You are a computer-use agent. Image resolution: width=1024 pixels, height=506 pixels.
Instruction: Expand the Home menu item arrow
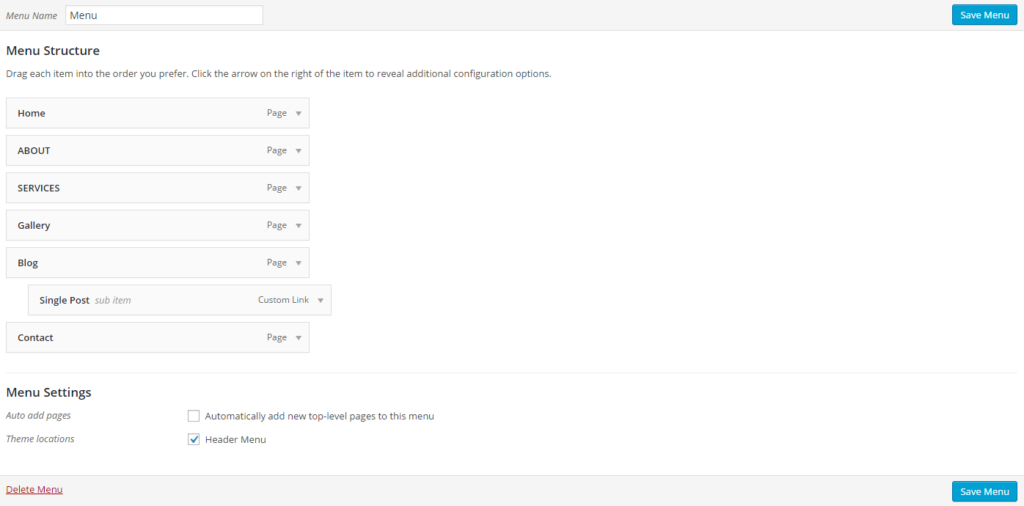(x=298, y=114)
